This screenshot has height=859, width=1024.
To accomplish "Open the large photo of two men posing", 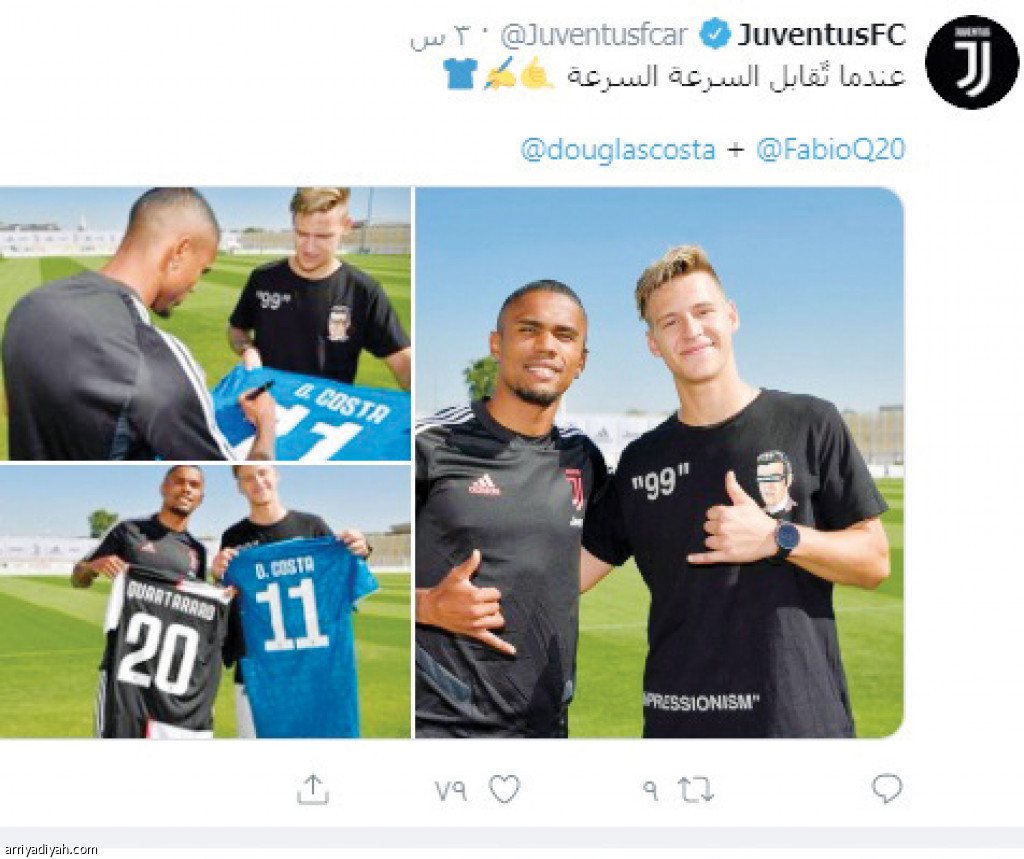I will click(660, 462).
